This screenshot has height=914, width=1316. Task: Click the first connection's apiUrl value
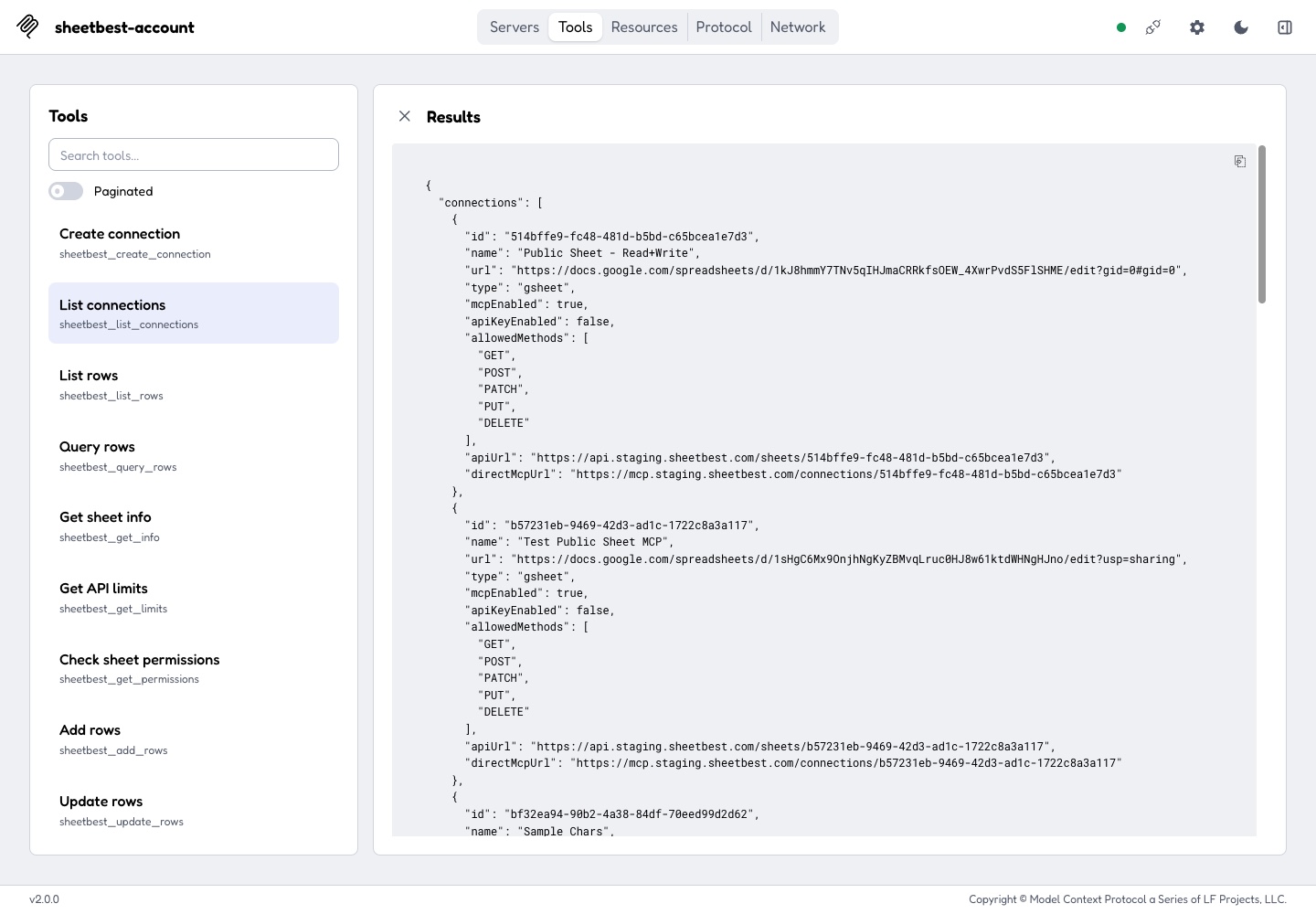[790, 458]
